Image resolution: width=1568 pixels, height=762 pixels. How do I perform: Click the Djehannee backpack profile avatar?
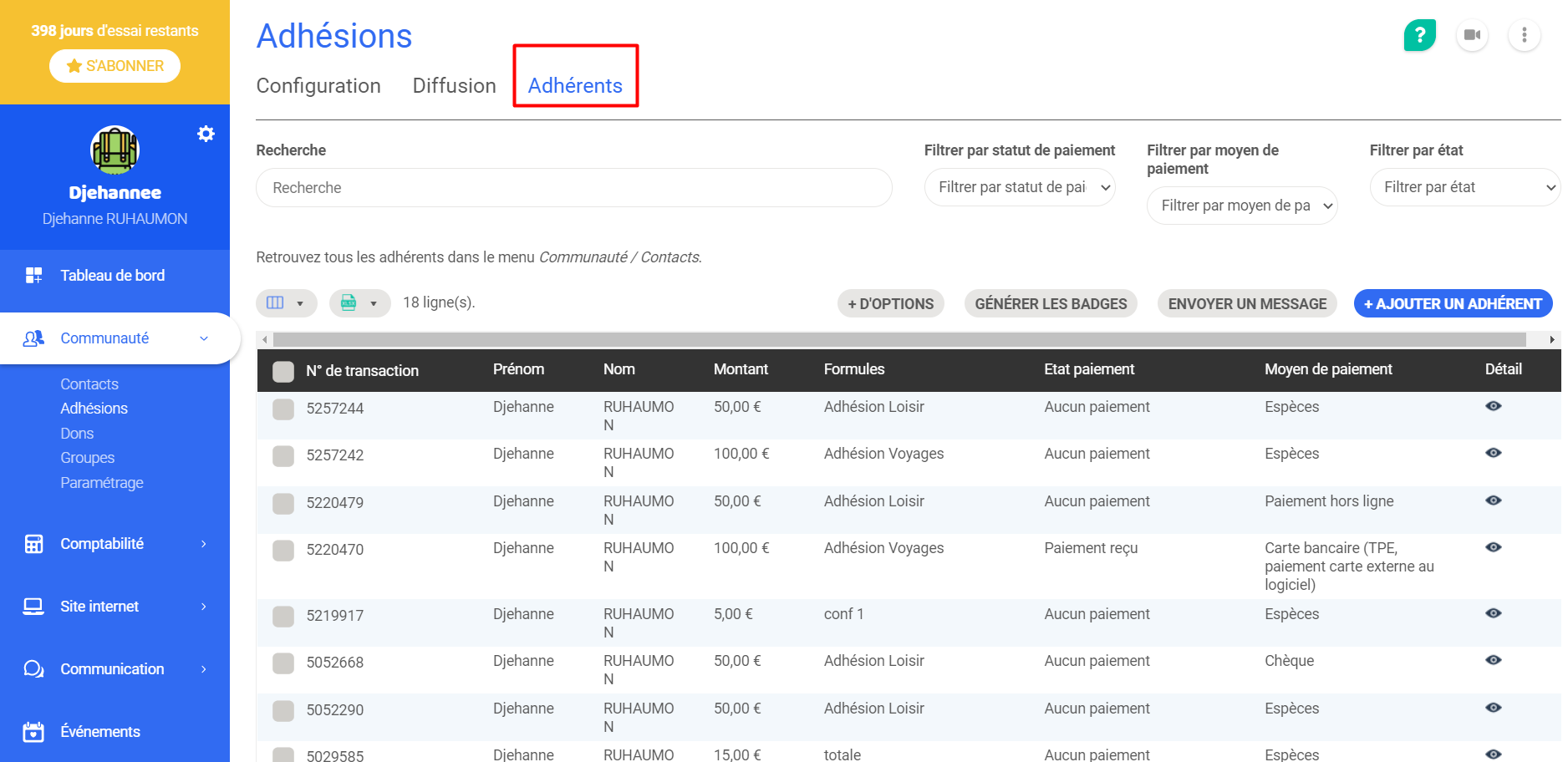(x=115, y=150)
